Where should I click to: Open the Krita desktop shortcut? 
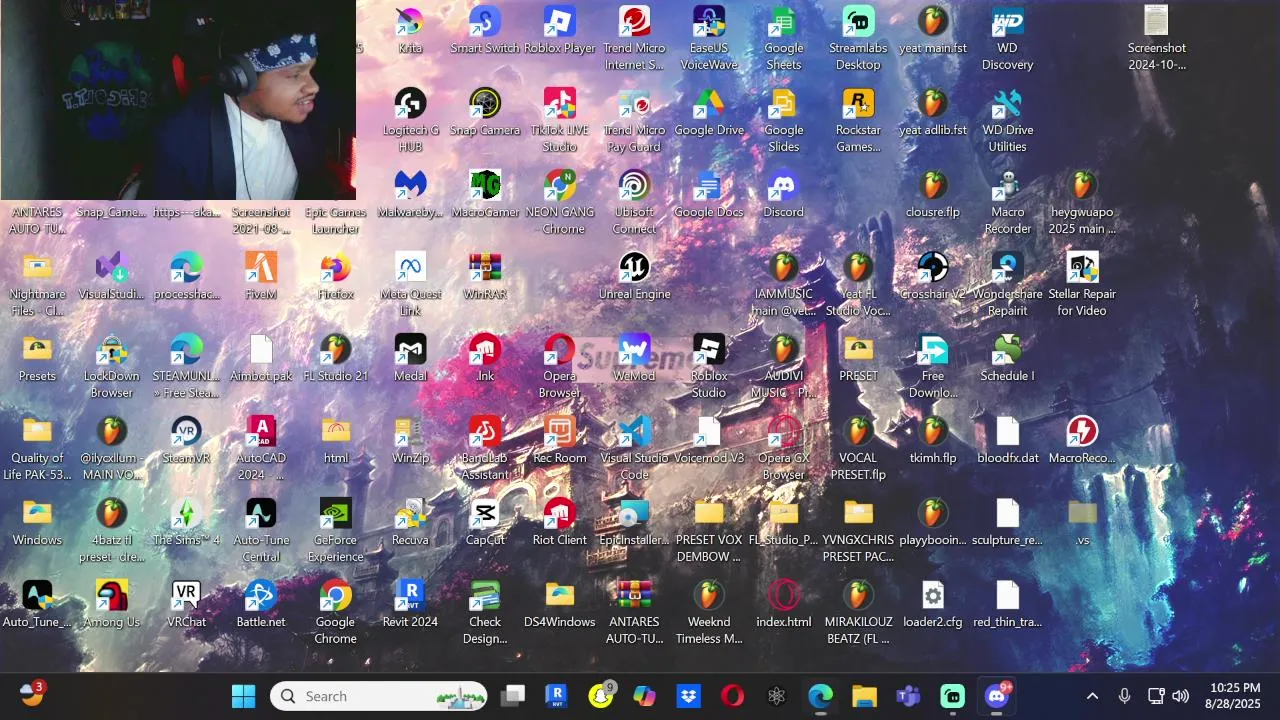pos(410,30)
